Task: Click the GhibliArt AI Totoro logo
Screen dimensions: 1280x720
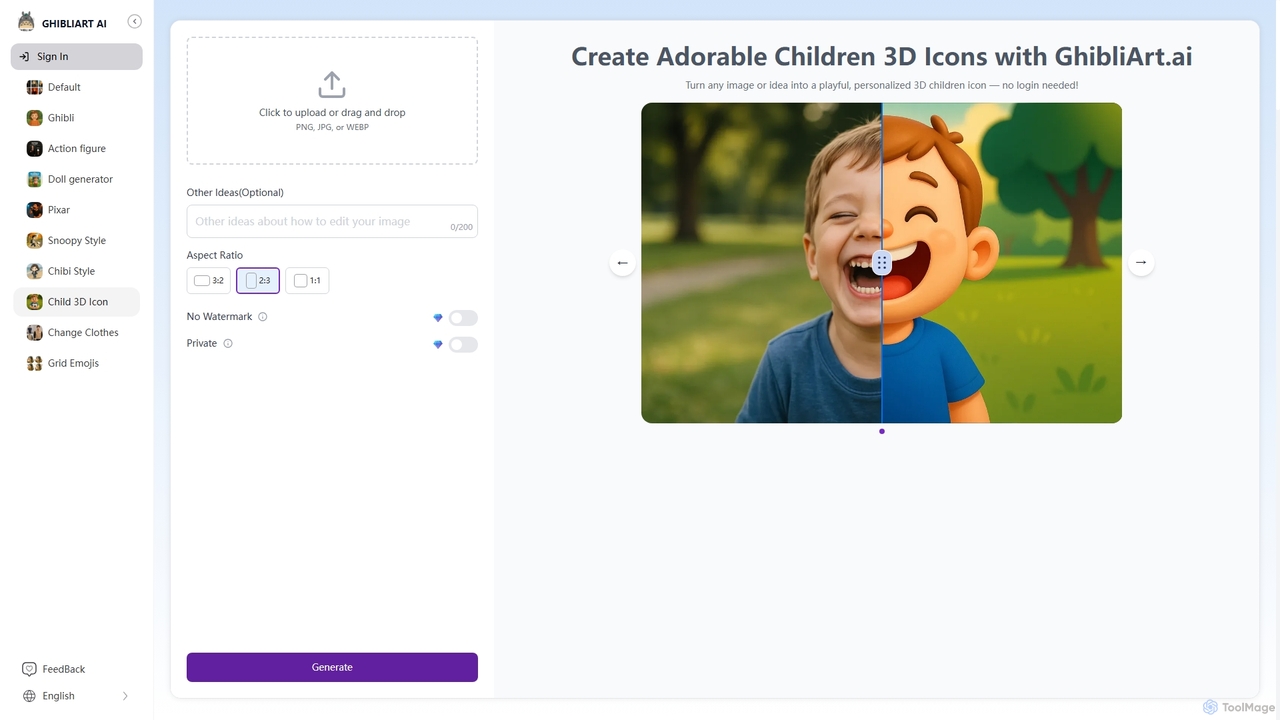Action: pyautogui.click(x=26, y=22)
